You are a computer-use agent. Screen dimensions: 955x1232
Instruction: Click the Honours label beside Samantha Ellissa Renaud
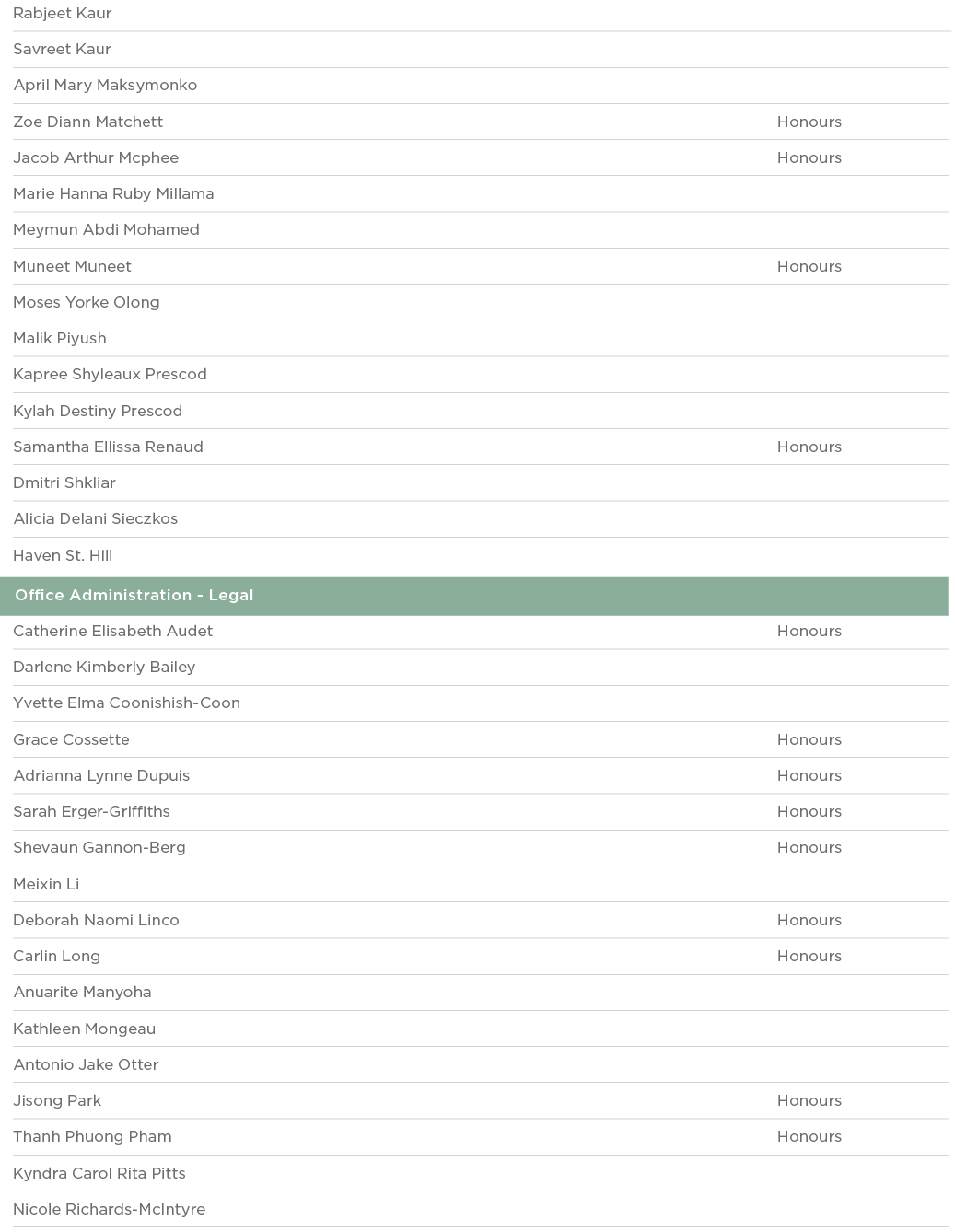tap(809, 447)
